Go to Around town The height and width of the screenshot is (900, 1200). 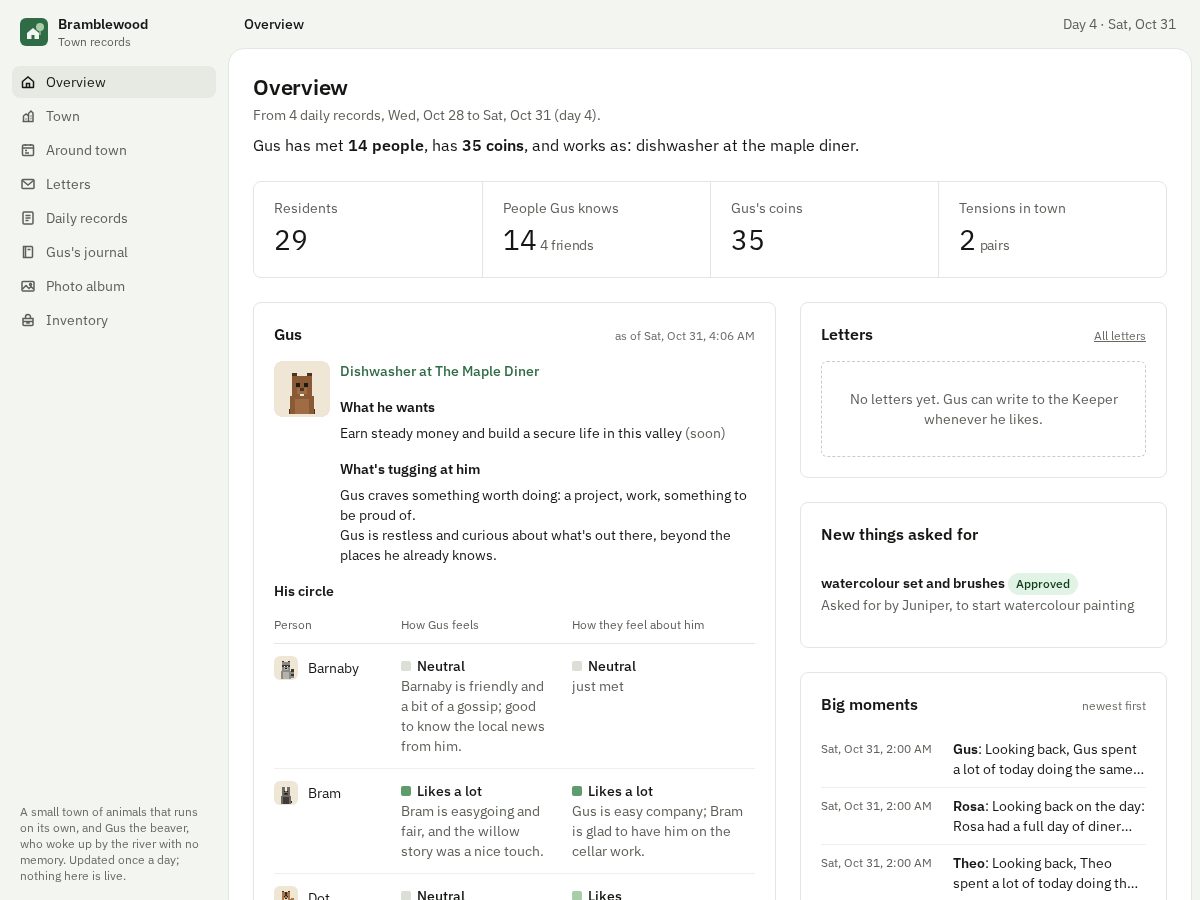tap(114, 150)
